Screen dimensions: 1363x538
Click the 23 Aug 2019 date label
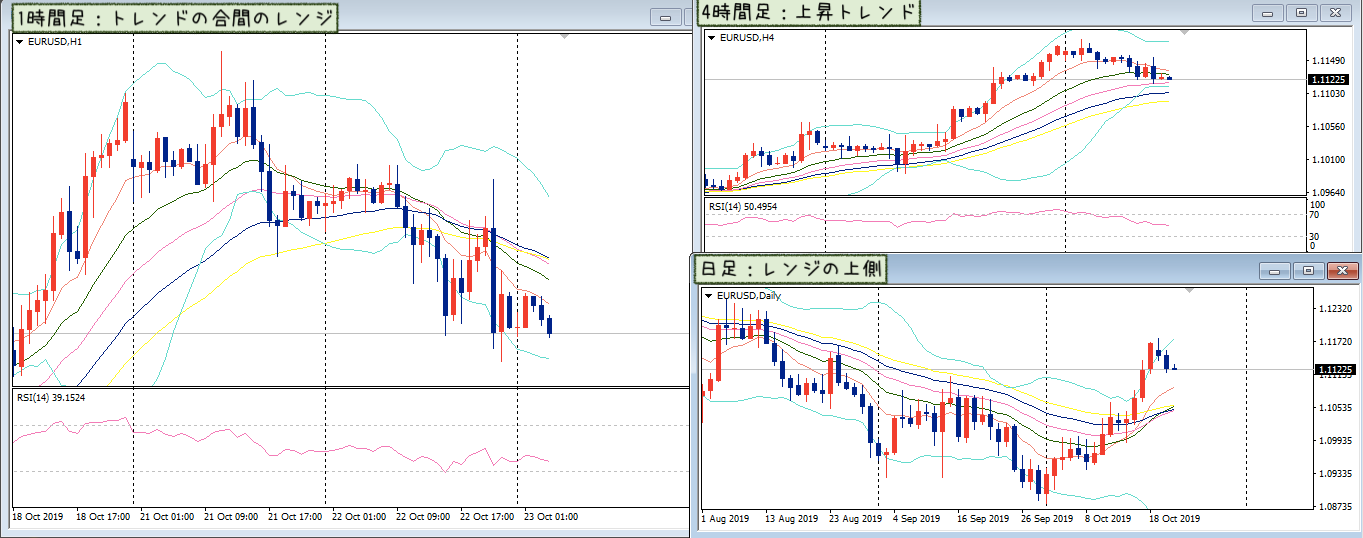coord(857,519)
